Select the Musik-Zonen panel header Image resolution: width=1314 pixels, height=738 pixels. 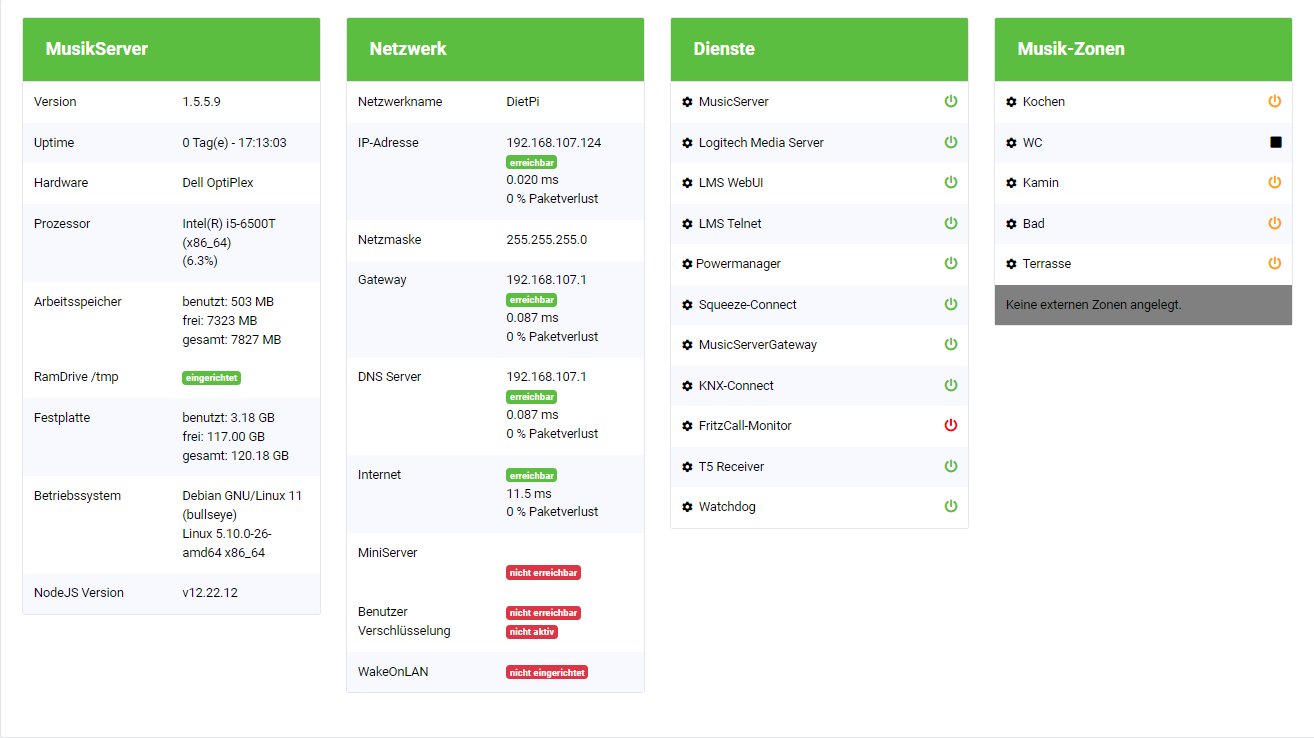tap(1143, 49)
